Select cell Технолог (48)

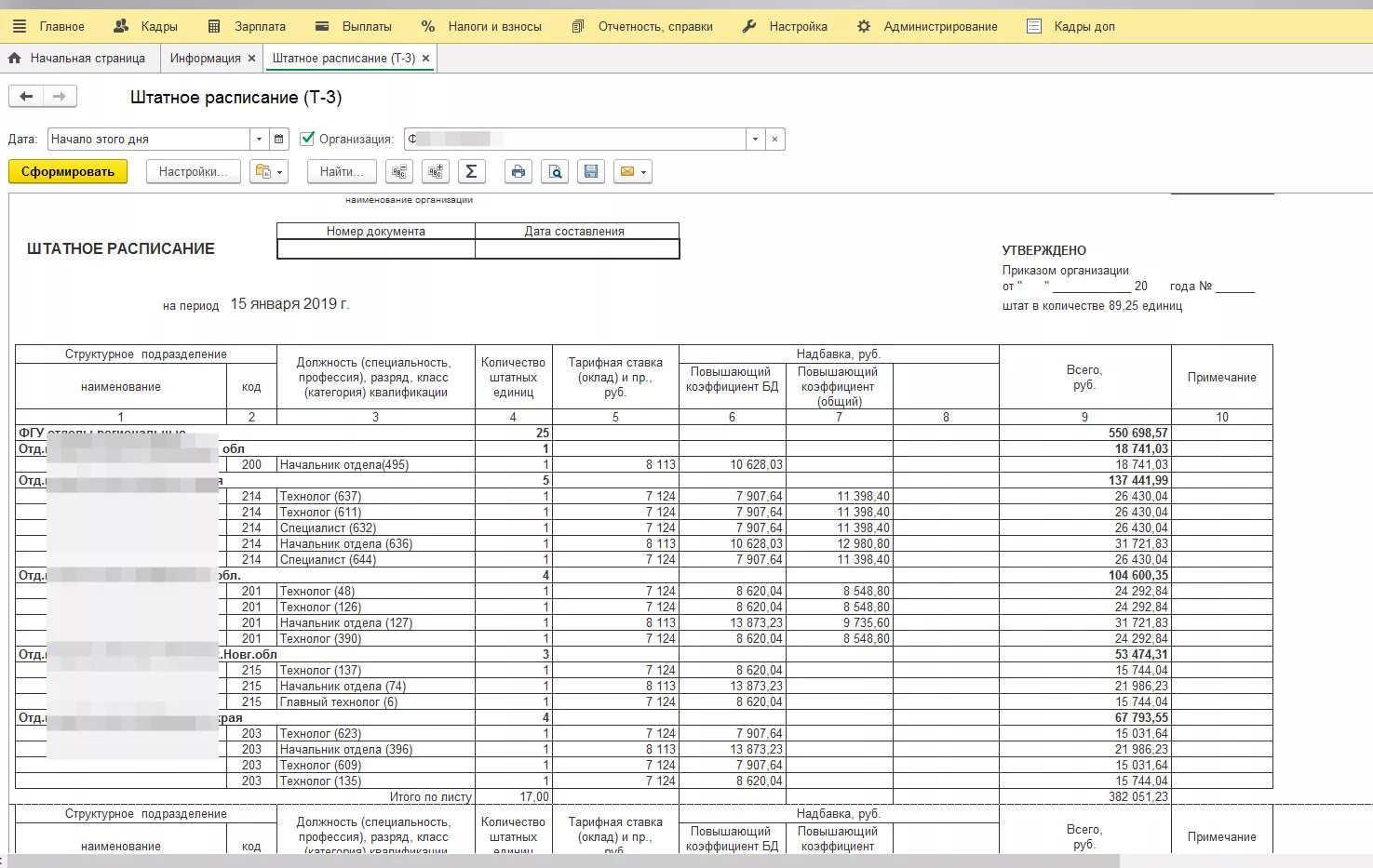376,592
